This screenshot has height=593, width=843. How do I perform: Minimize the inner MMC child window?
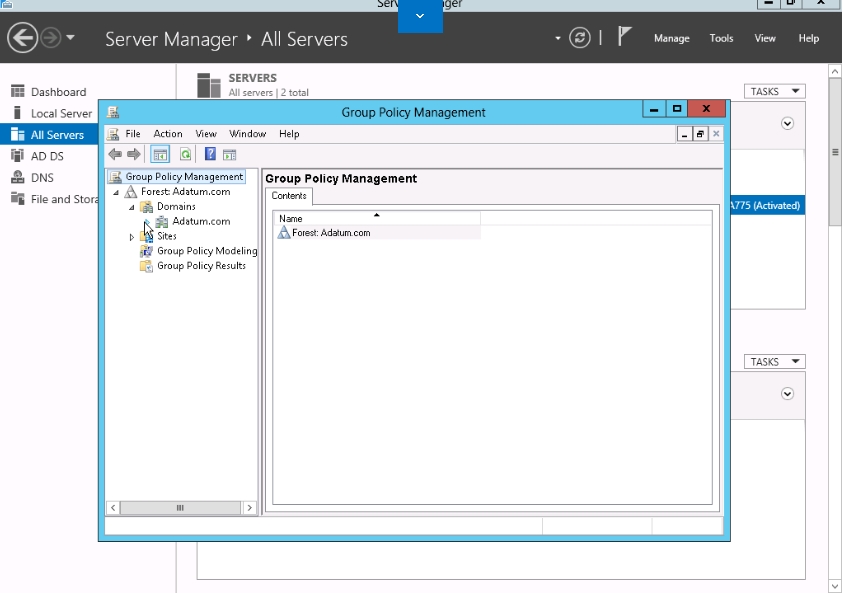(684, 134)
